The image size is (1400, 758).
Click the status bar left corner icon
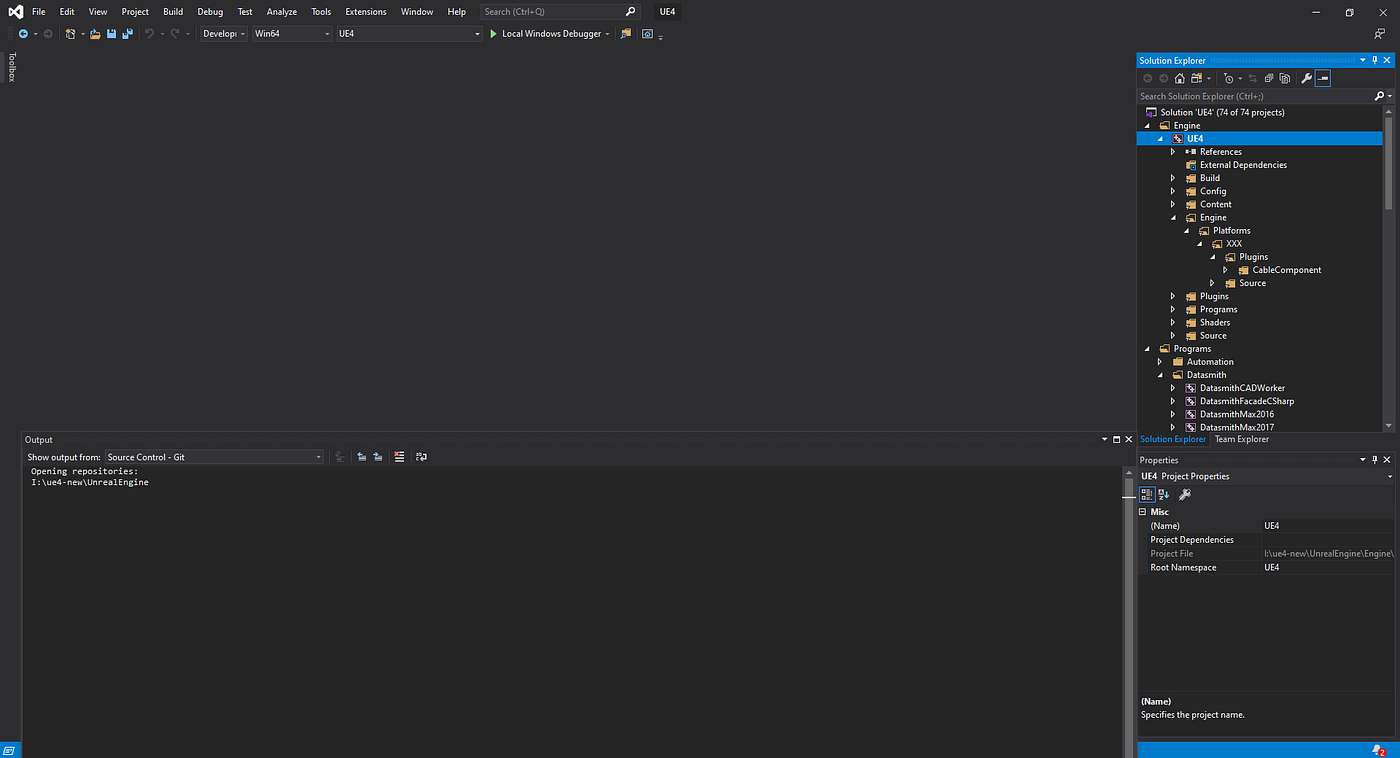10,750
